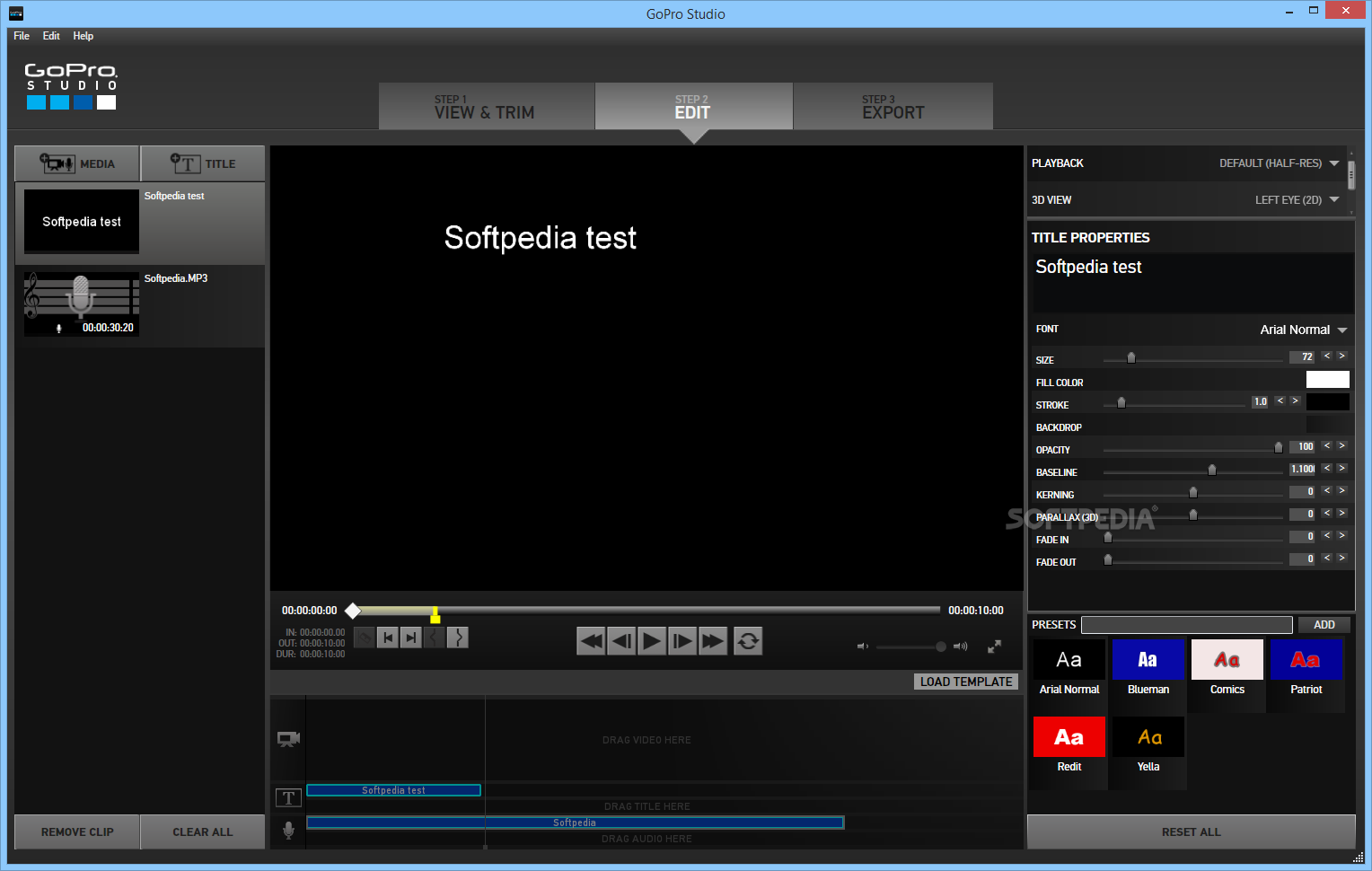This screenshot has width=1372, height=871.
Task: Click the title text edit field
Action: (x=1192, y=282)
